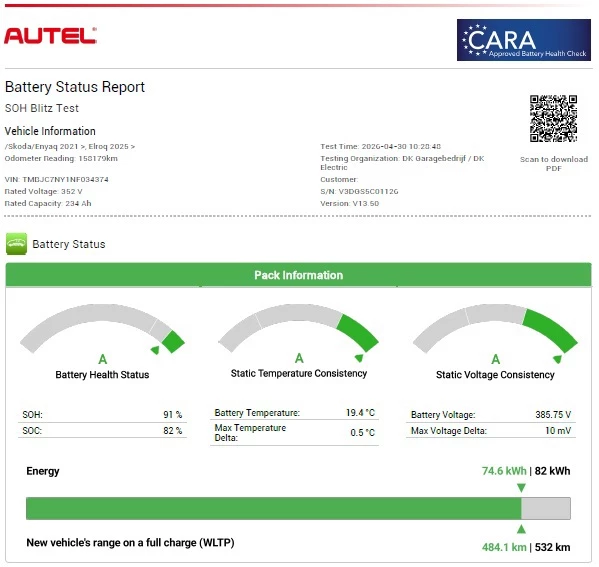Click the CARA Approved Battery Health Check badge
Image resolution: width=599 pixels, height=567 pixels.
(x=523, y=40)
